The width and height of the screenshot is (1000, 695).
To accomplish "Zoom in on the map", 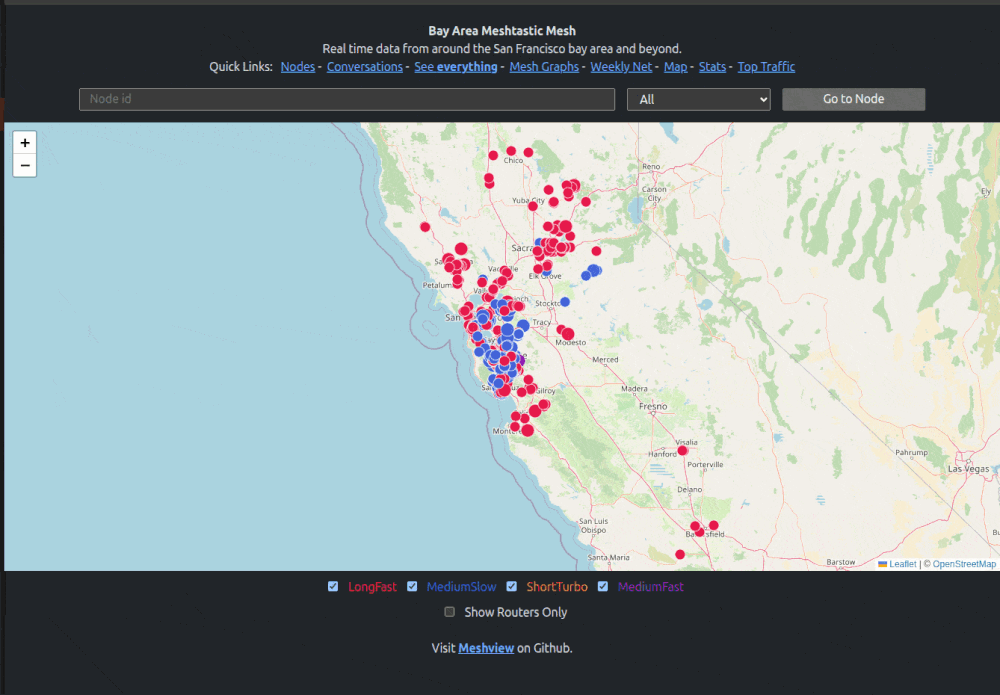I will pyautogui.click(x=25, y=143).
